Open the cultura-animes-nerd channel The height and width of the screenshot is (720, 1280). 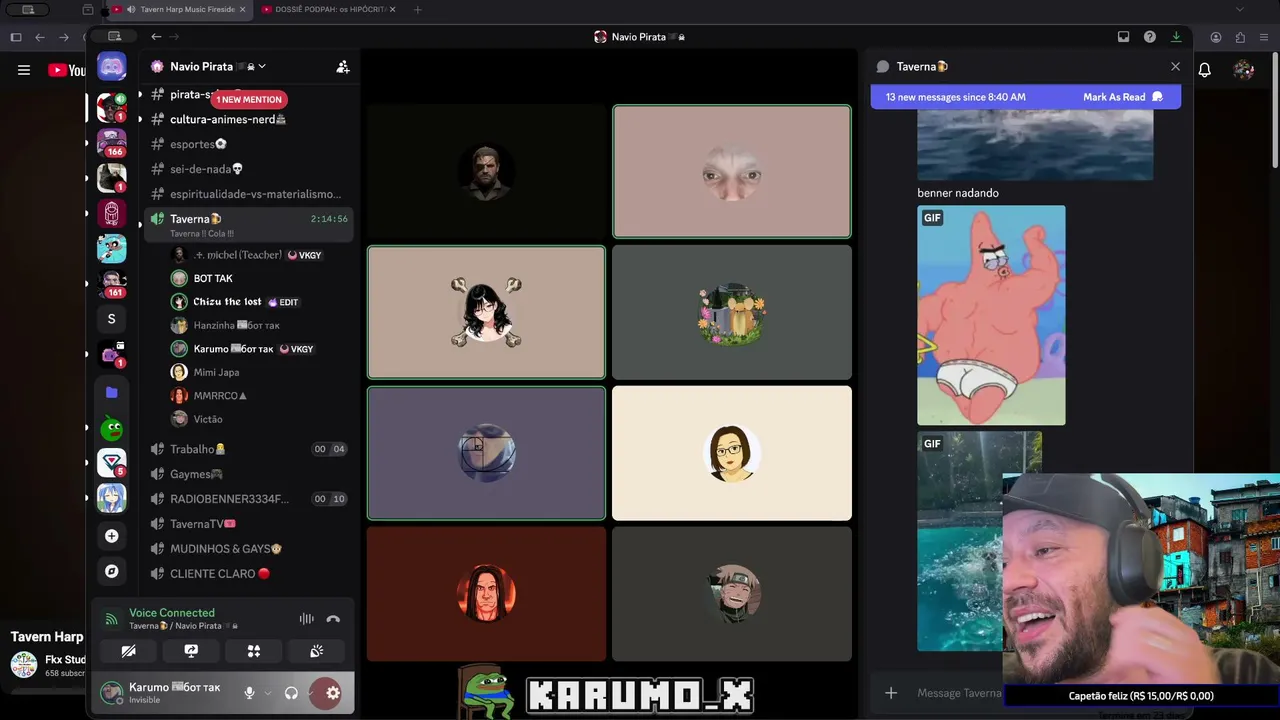(248, 119)
